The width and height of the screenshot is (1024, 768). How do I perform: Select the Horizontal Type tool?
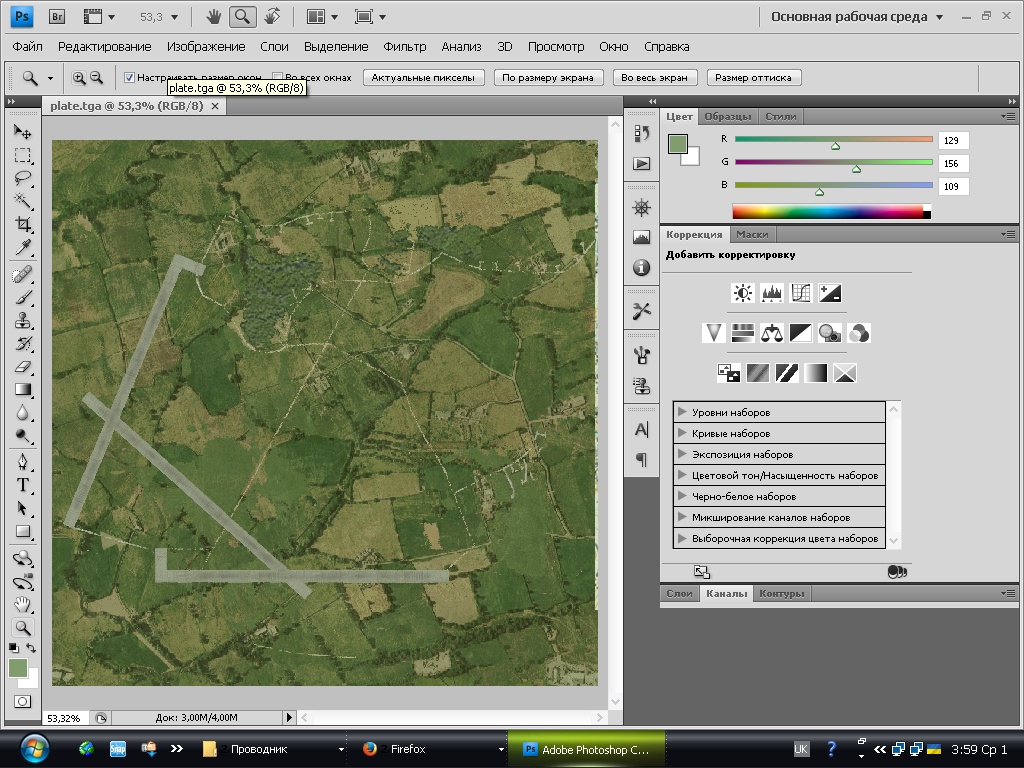tap(22, 485)
